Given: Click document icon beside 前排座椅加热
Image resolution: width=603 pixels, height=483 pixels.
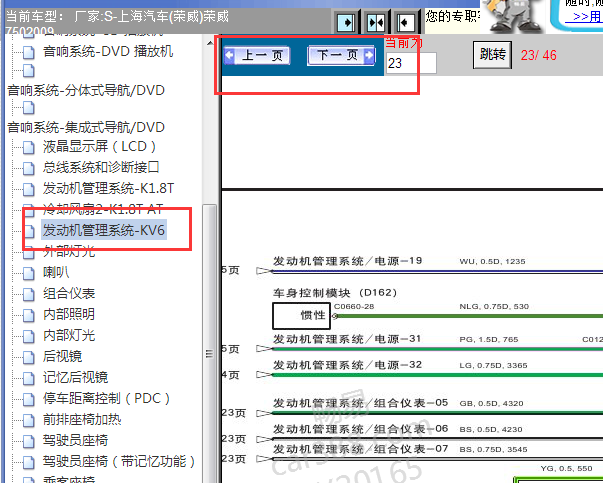Looking at the screenshot, I should (28, 420).
